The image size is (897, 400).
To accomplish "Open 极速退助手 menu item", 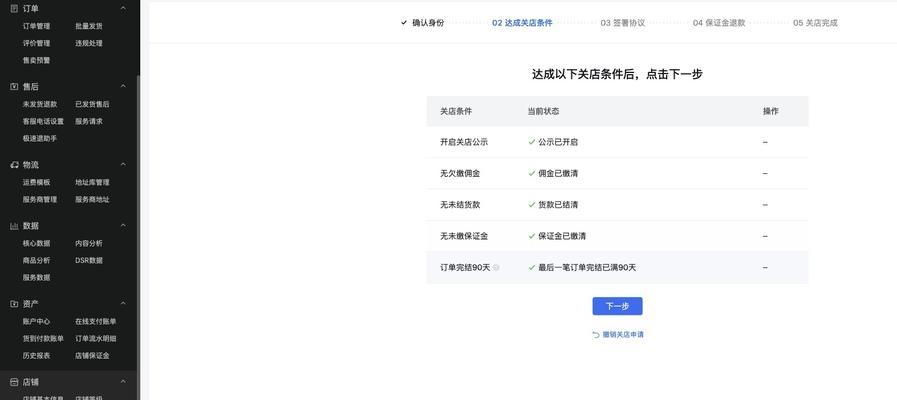I will [40, 138].
